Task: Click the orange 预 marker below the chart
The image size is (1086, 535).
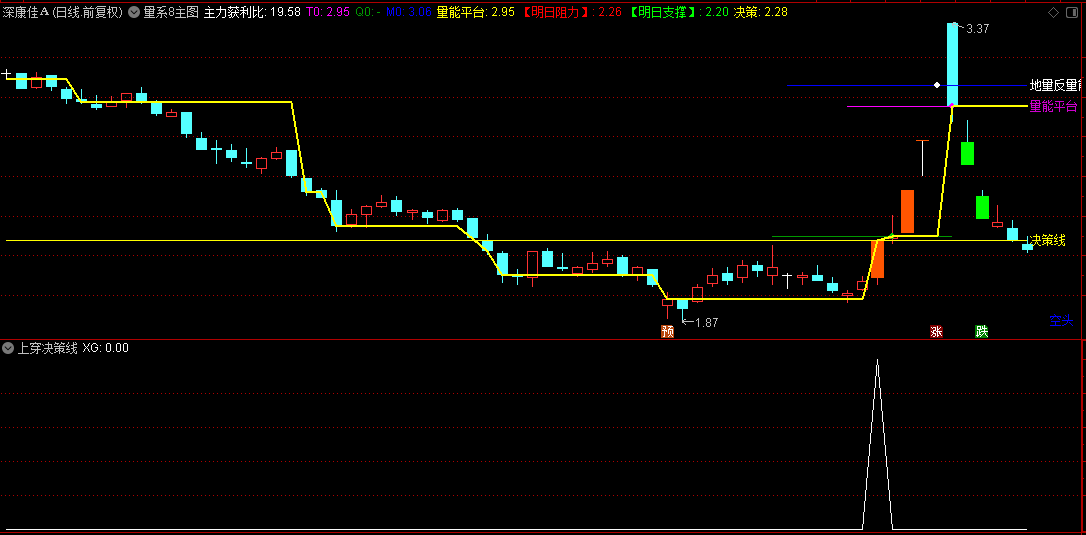Action: pyautogui.click(x=668, y=331)
